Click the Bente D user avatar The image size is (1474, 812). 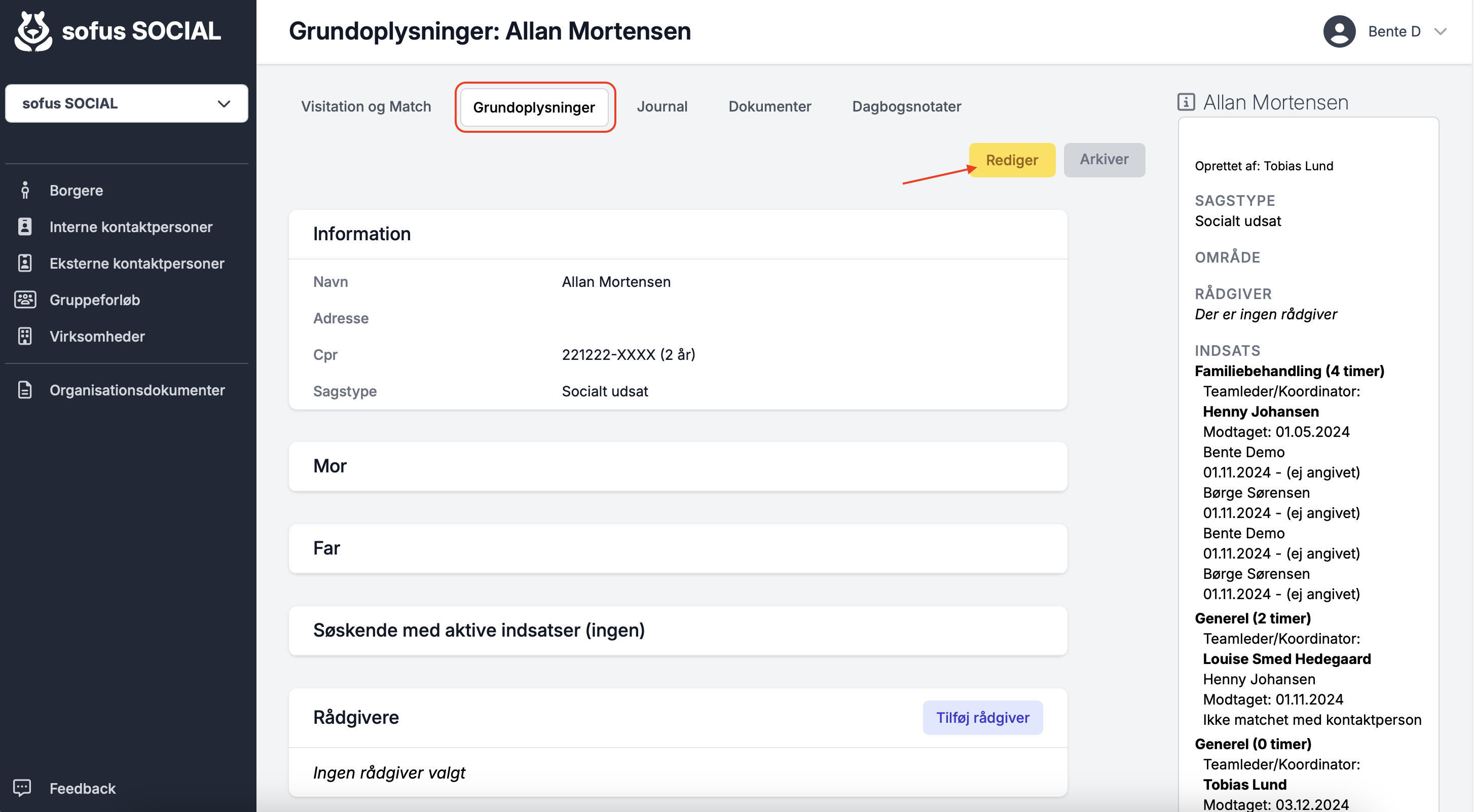click(x=1339, y=31)
